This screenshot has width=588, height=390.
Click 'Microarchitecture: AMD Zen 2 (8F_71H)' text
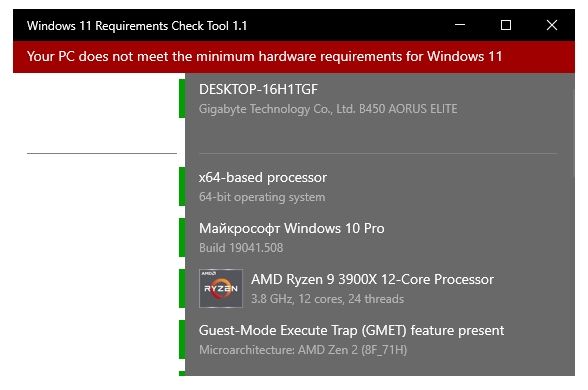[303, 350]
